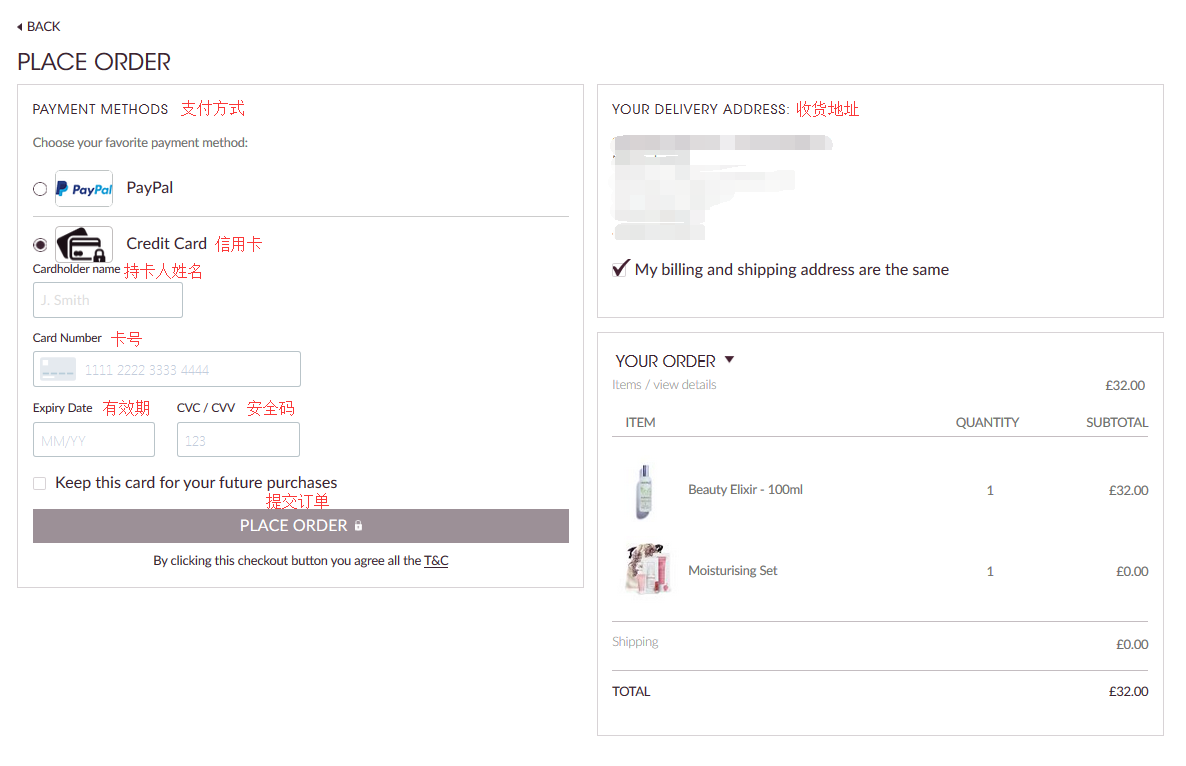Click the Beauty Elixir - 100ml item name

pyautogui.click(x=745, y=490)
